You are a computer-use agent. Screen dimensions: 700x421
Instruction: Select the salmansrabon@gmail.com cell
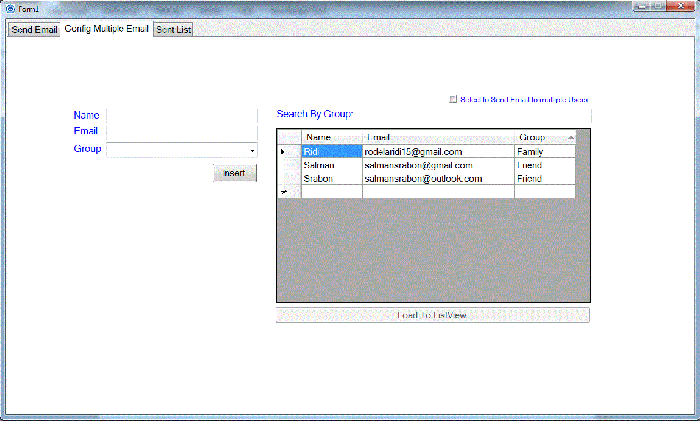coord(438,165)
